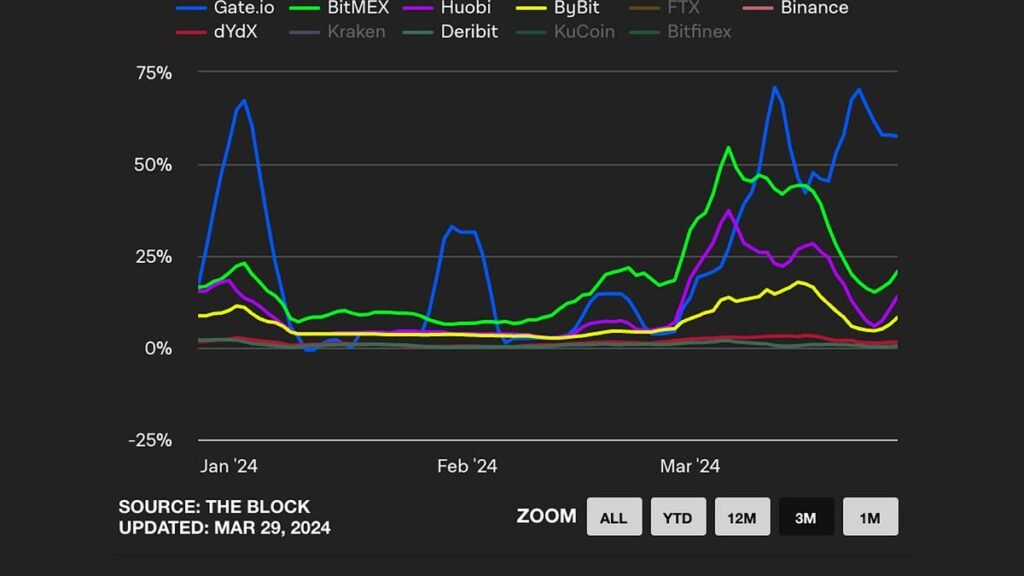Select the 12M zoom button

tap(742, 517)
